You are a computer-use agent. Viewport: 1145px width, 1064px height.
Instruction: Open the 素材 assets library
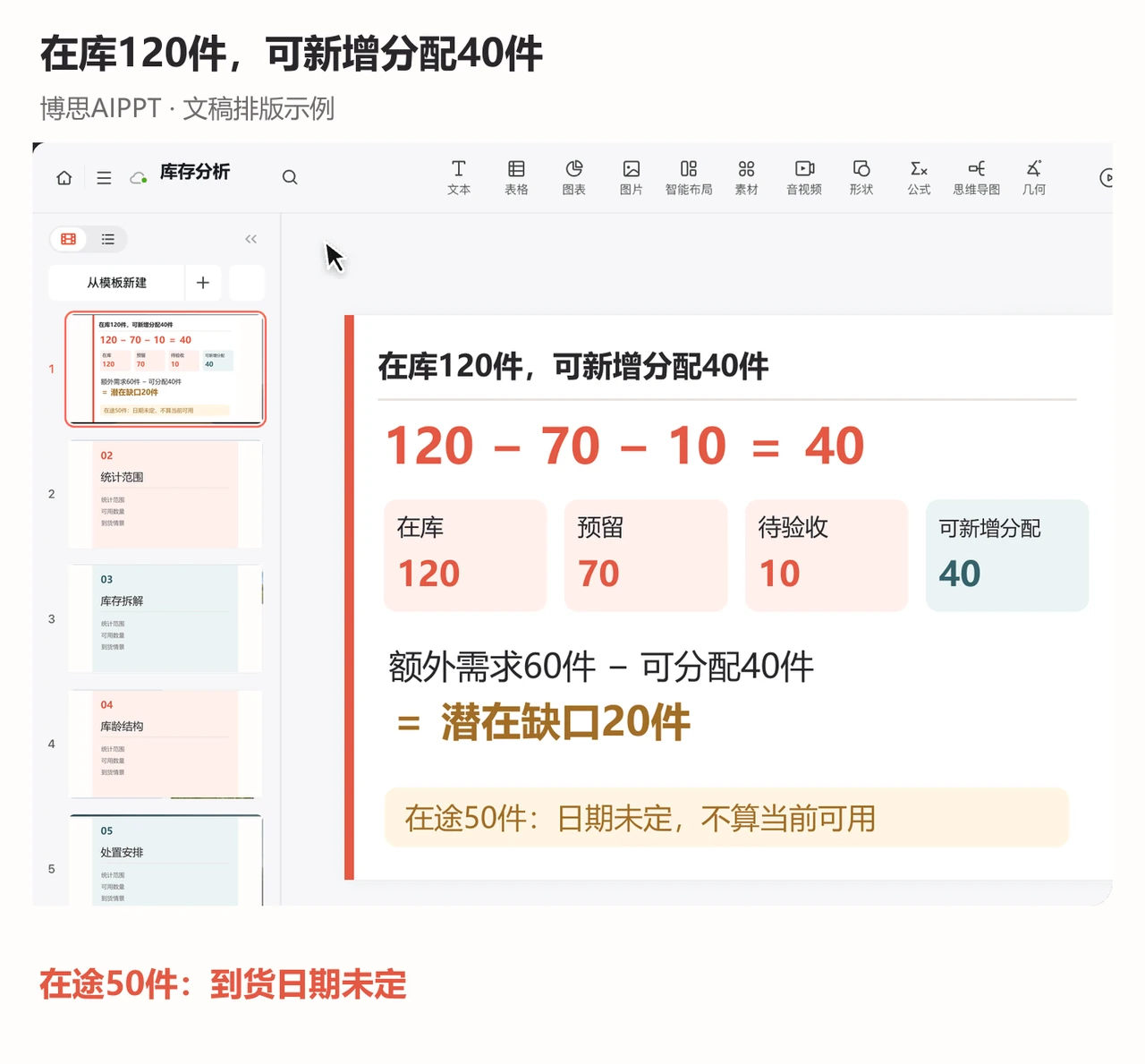(x=747, y=177)
